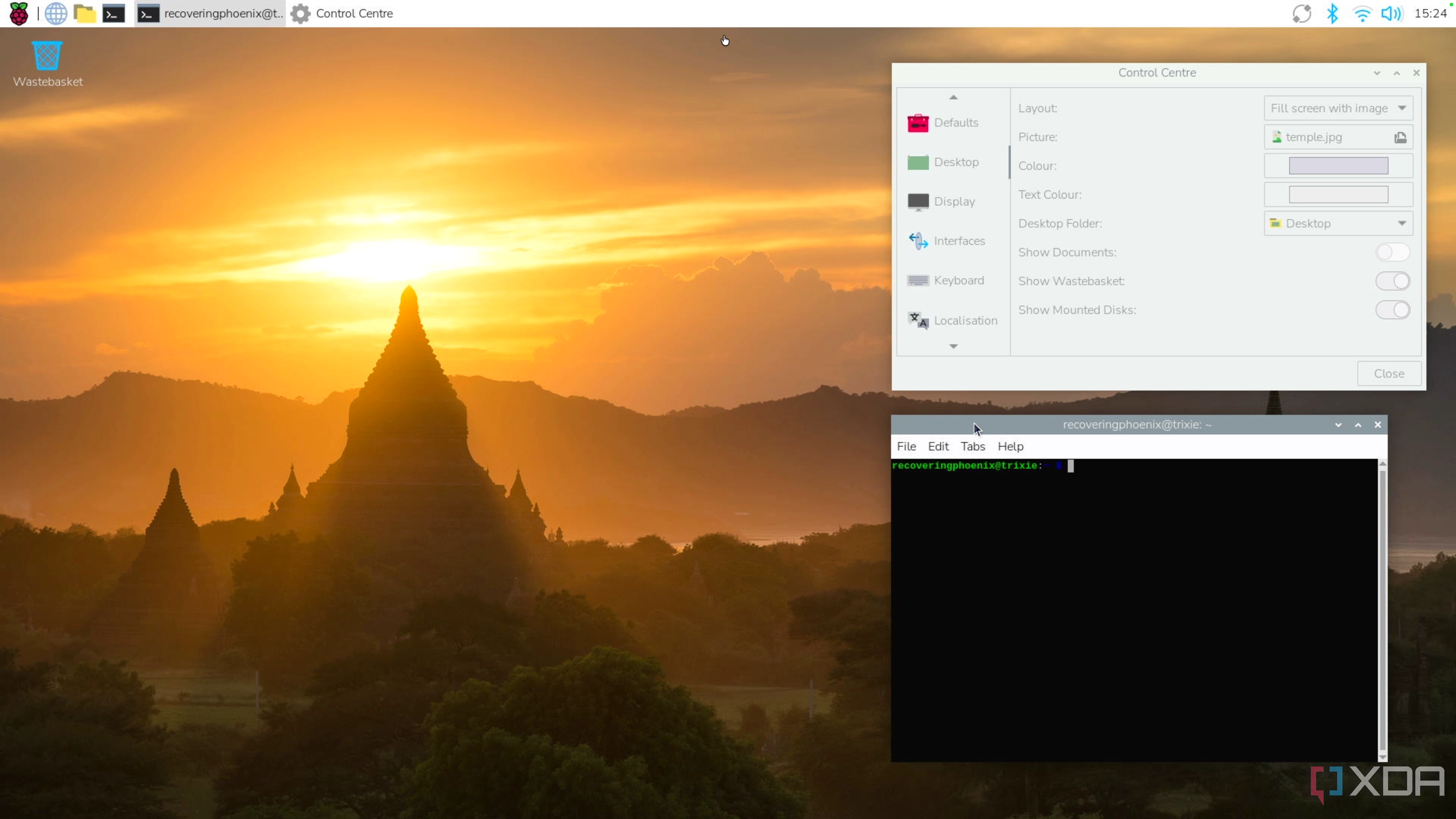
Task: Expand the Layout dropdown
Action: (x=1338, y=108)
